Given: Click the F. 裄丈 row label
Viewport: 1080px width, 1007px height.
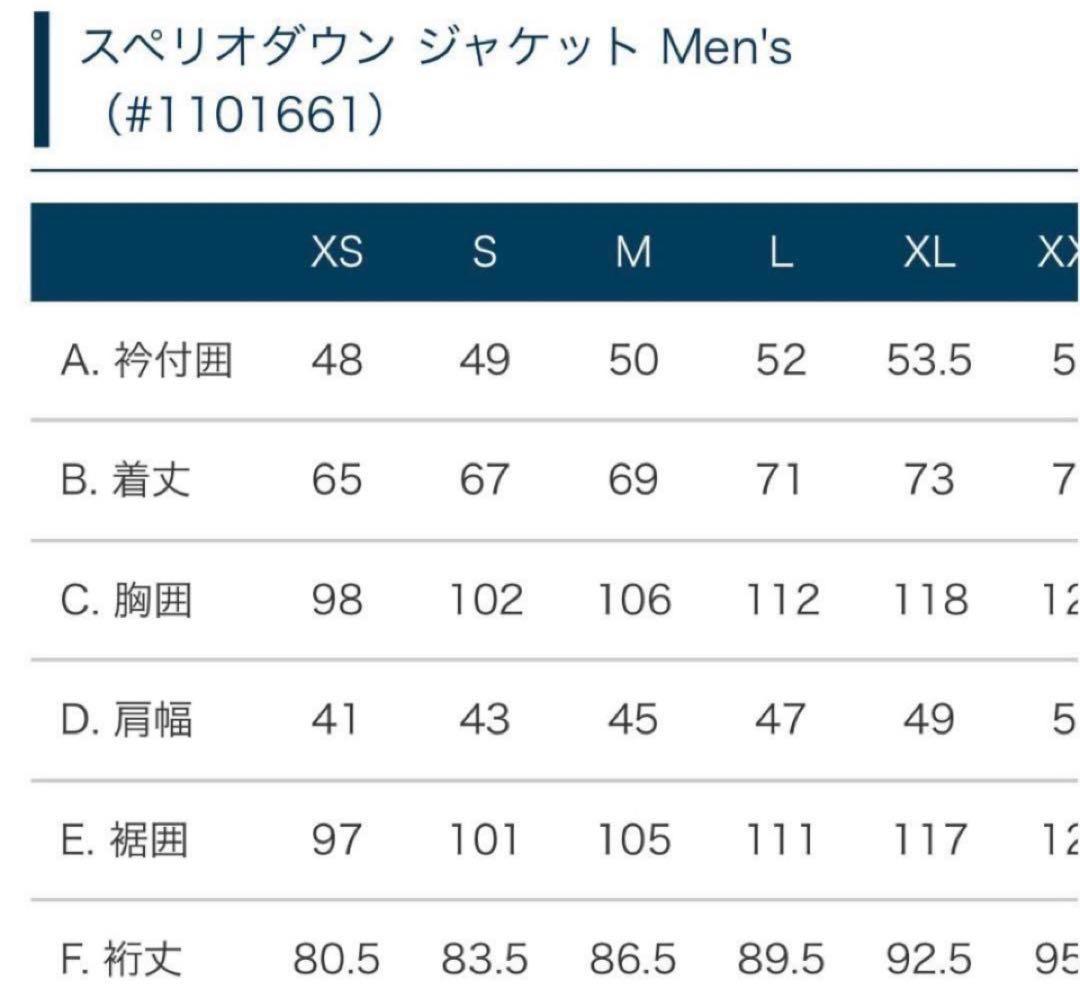Looking at the screenshot, I should 122,960.
